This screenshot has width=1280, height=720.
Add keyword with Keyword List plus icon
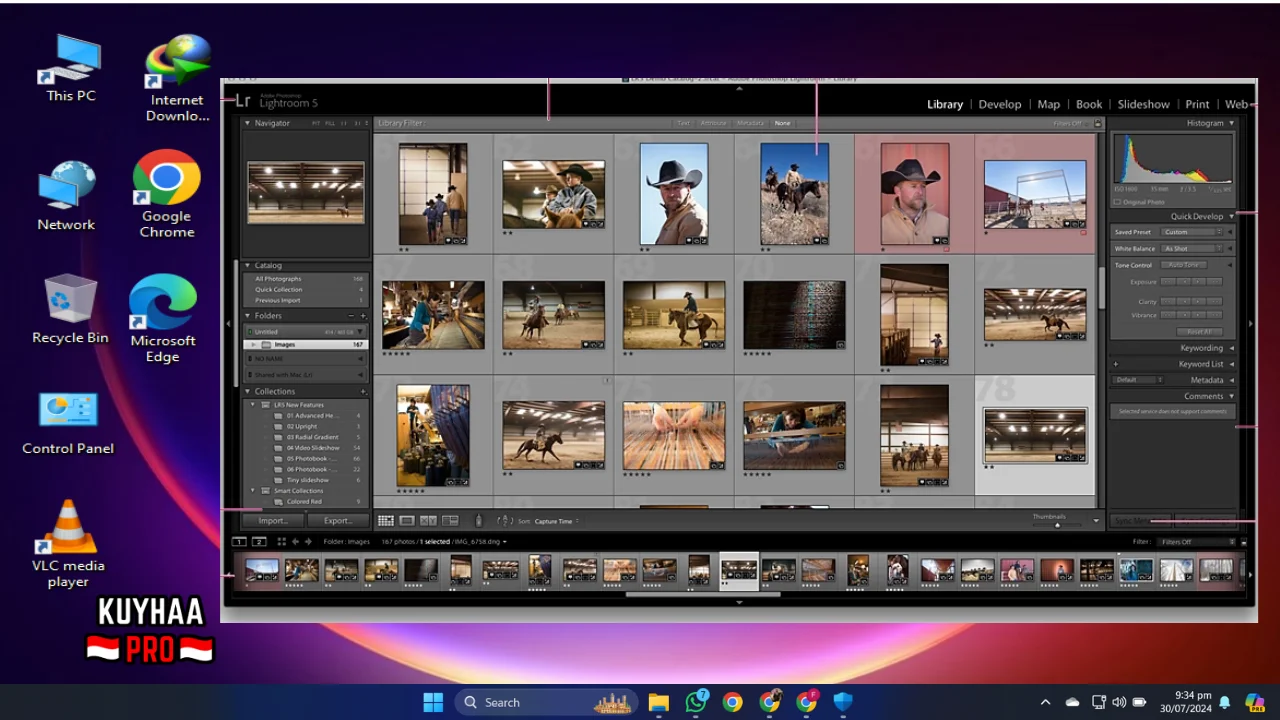point(1116,364)
